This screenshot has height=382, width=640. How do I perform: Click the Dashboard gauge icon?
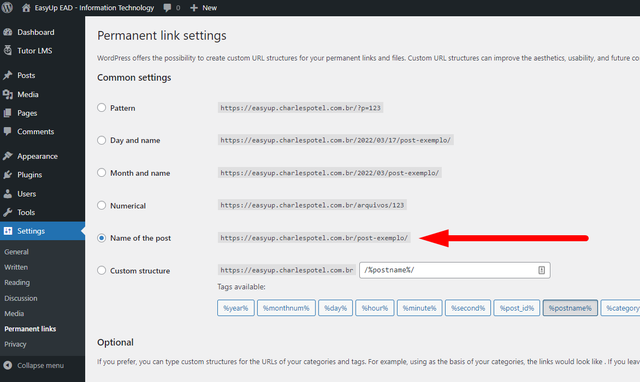[8, 32]
